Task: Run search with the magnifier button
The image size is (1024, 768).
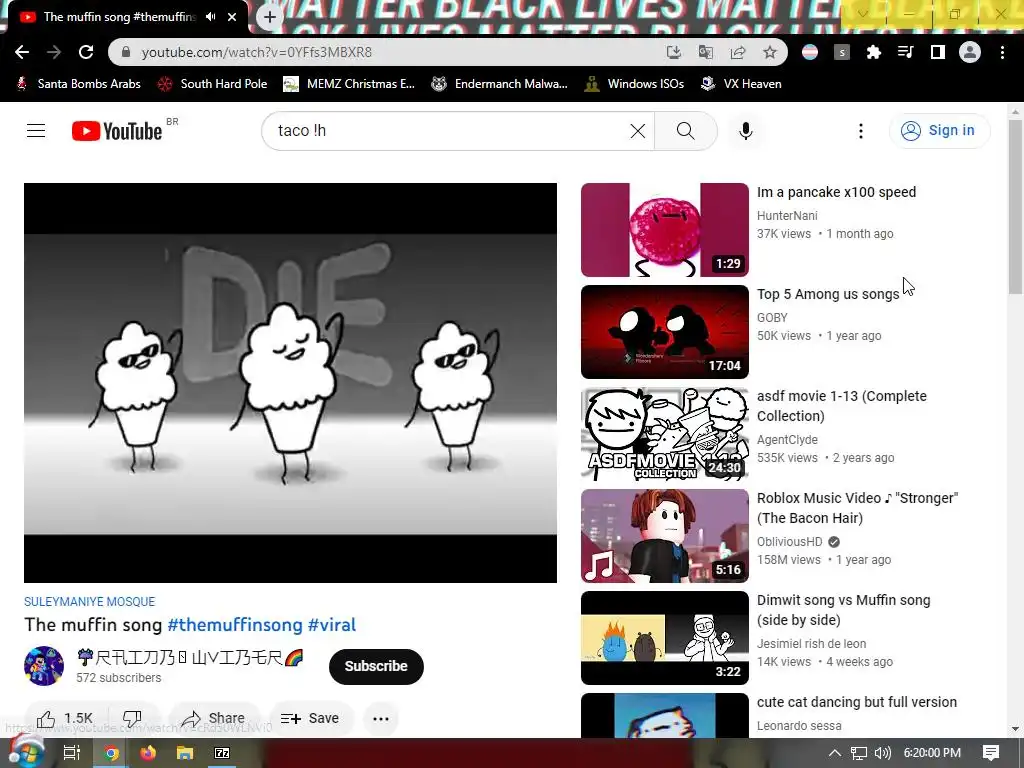Action: click(x=686, y=131)
